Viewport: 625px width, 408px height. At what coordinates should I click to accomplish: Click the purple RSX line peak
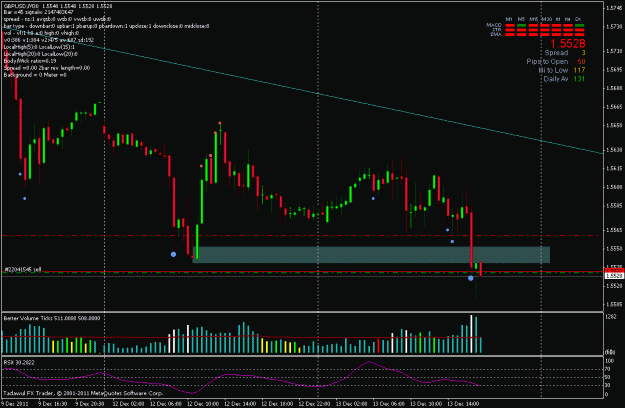tap(369, 362)
